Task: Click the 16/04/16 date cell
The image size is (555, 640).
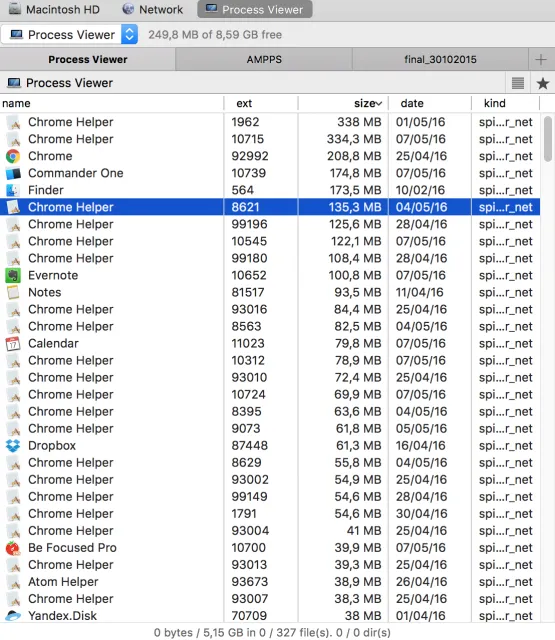Action: click(420, 446)
